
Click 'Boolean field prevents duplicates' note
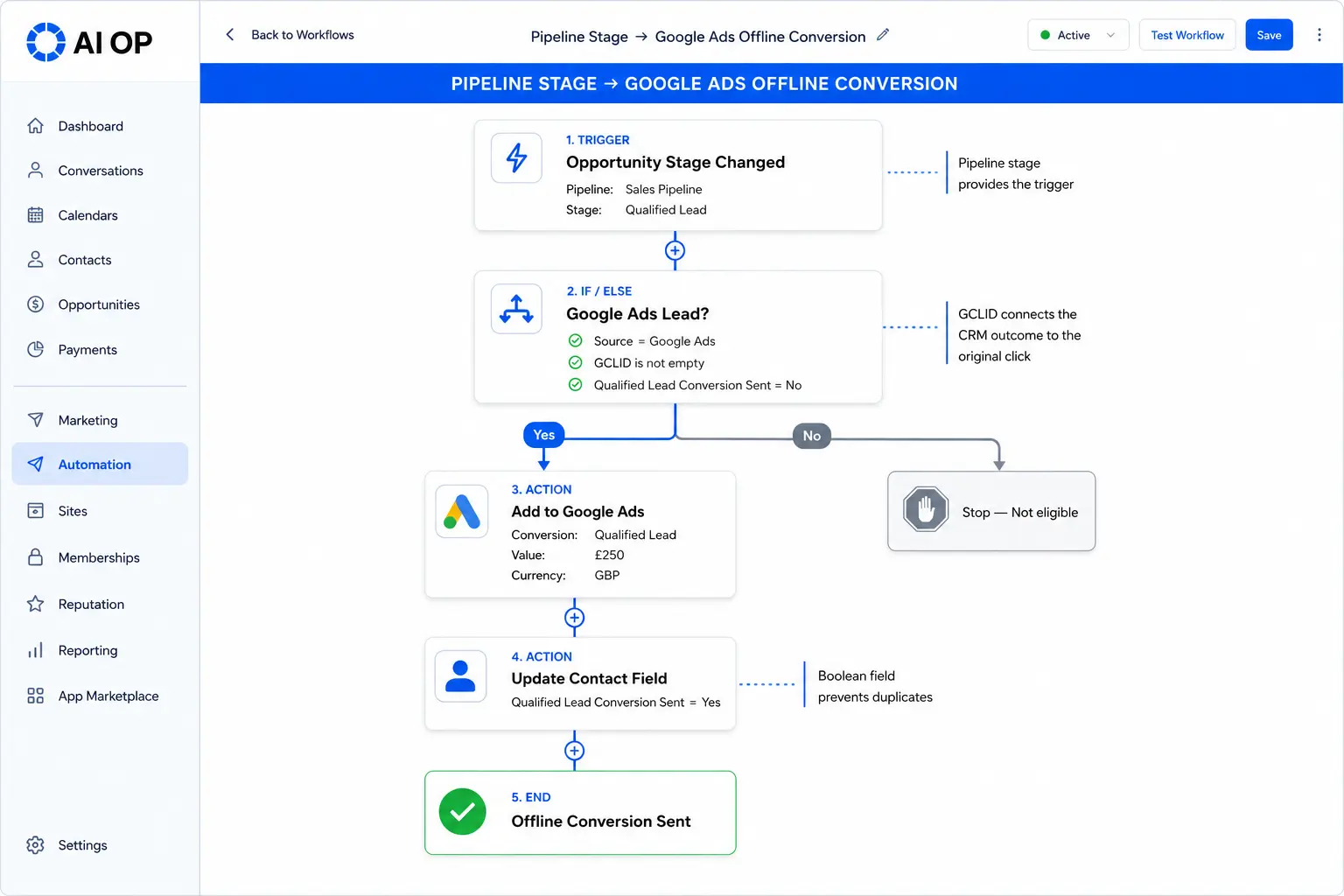875,686
